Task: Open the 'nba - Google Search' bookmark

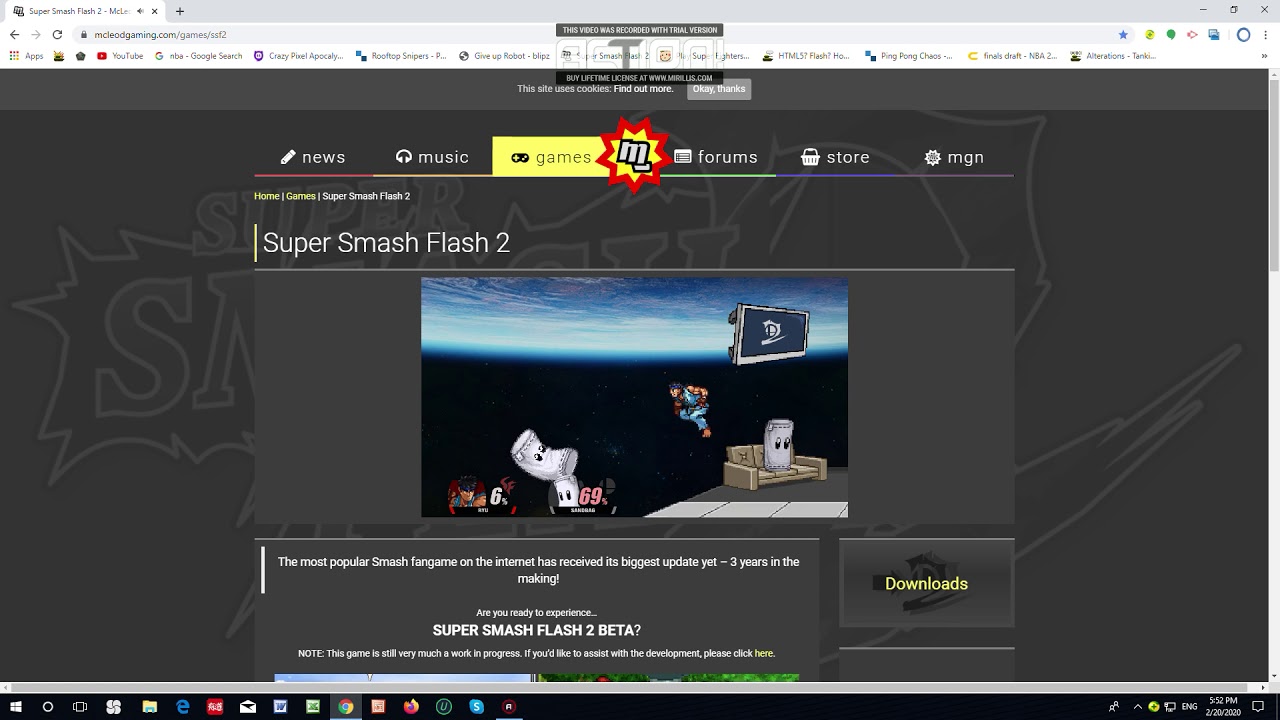Action: tap(199, 56)
